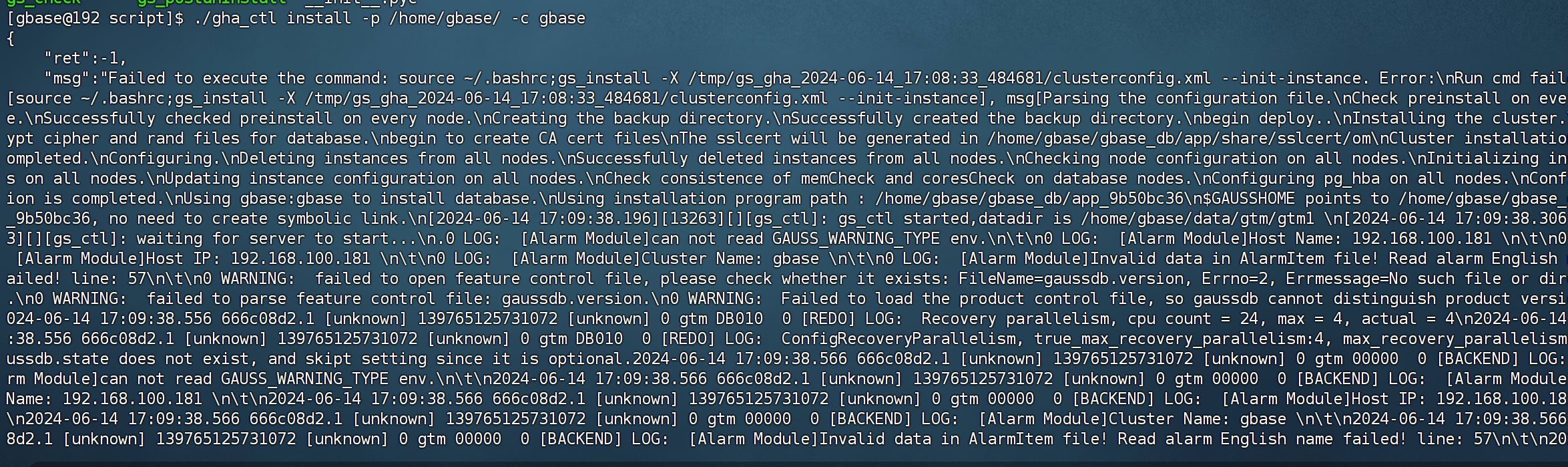Click the 'ussdb.state does not exist' text
The height and width of the screenshot is (467, 1568).
tap(127, 359)
